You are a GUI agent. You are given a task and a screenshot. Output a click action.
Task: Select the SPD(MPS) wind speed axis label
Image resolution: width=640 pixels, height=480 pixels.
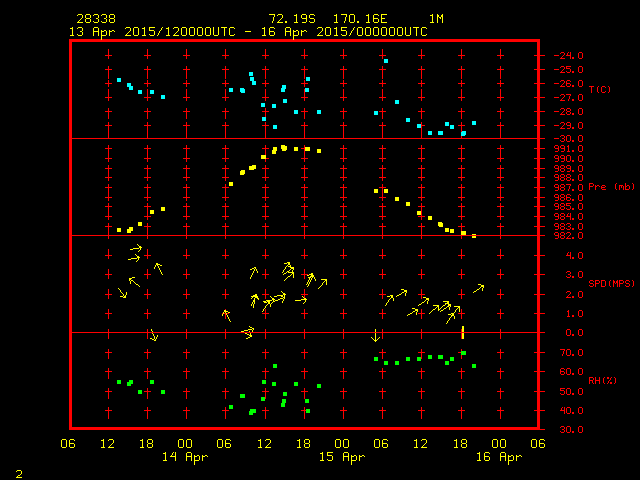(x=611, y=284)
